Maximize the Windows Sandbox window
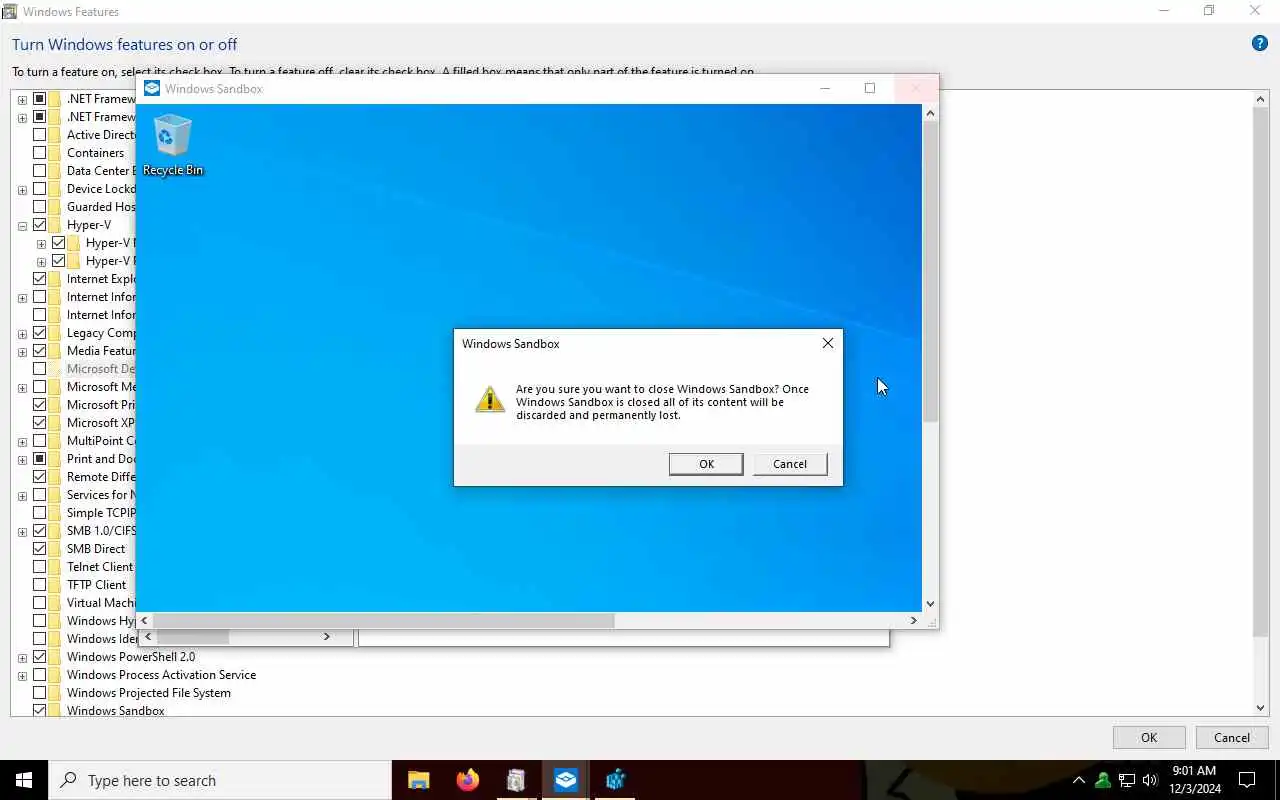The image size is (1280, 800). (x=870, y=88)
